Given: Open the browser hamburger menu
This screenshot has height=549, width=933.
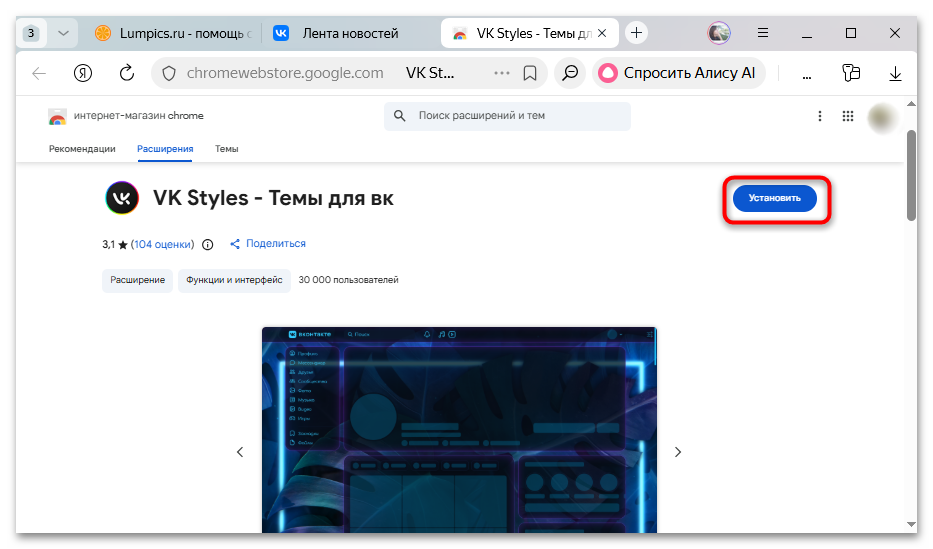Looking at the screenshot, I should coord(763,33).
